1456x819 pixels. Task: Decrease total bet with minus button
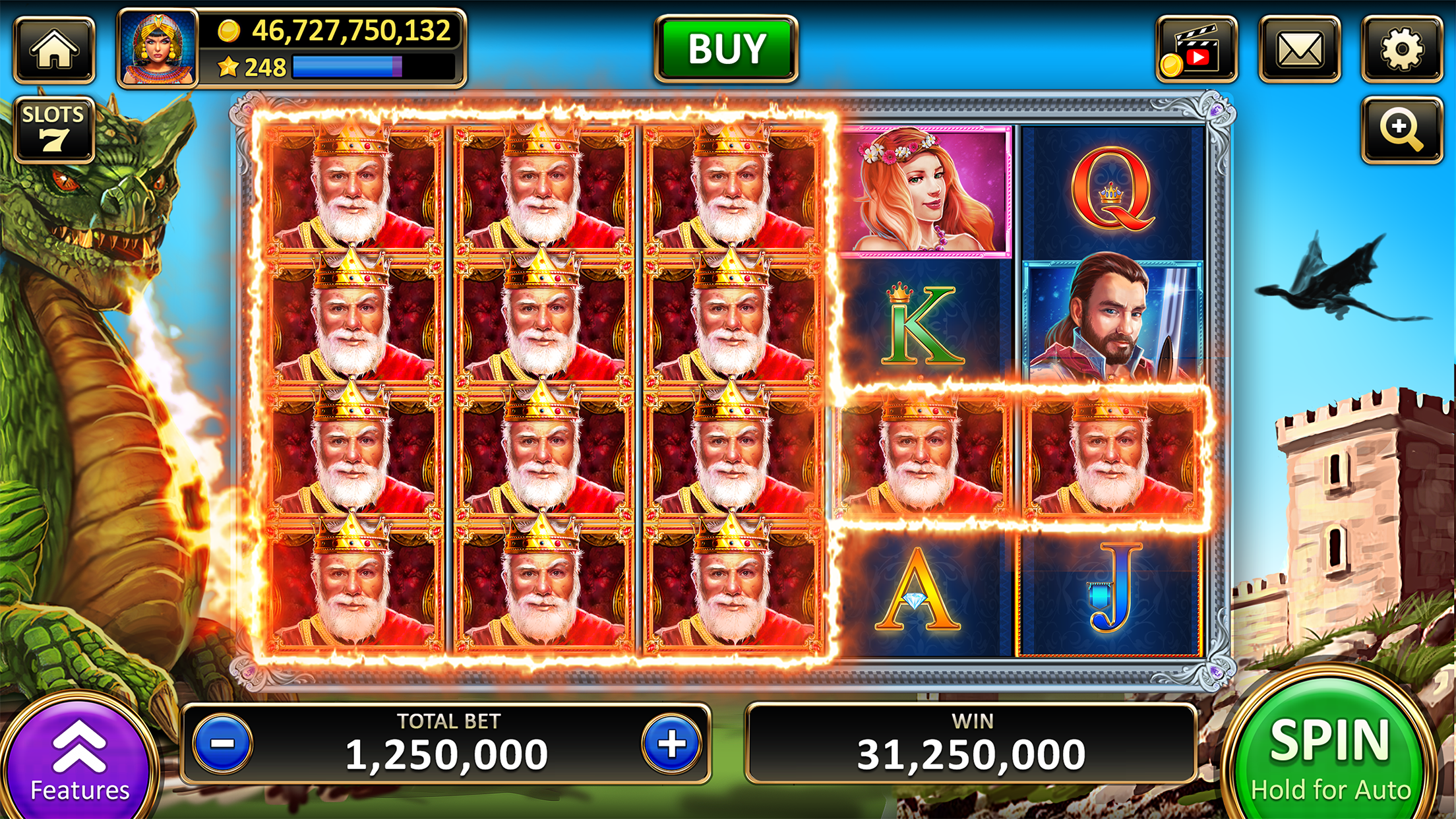[x=223, y=744]
